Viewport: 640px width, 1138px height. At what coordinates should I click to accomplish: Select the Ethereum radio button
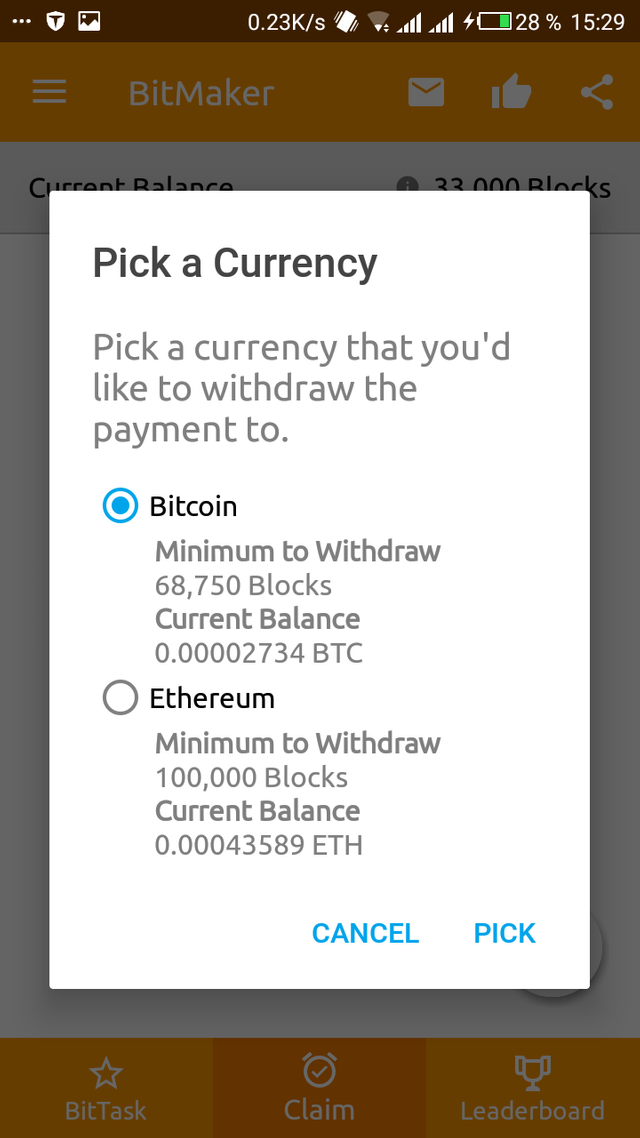tap(120, 698)
